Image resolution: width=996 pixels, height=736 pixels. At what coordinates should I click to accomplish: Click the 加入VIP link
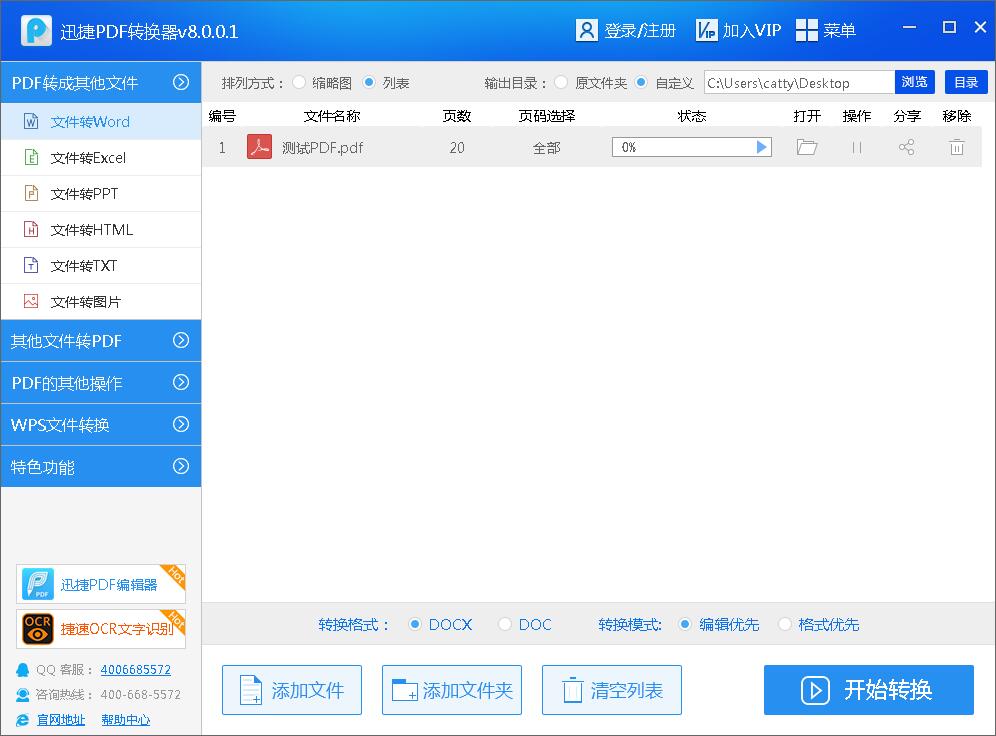click(751, 30)
